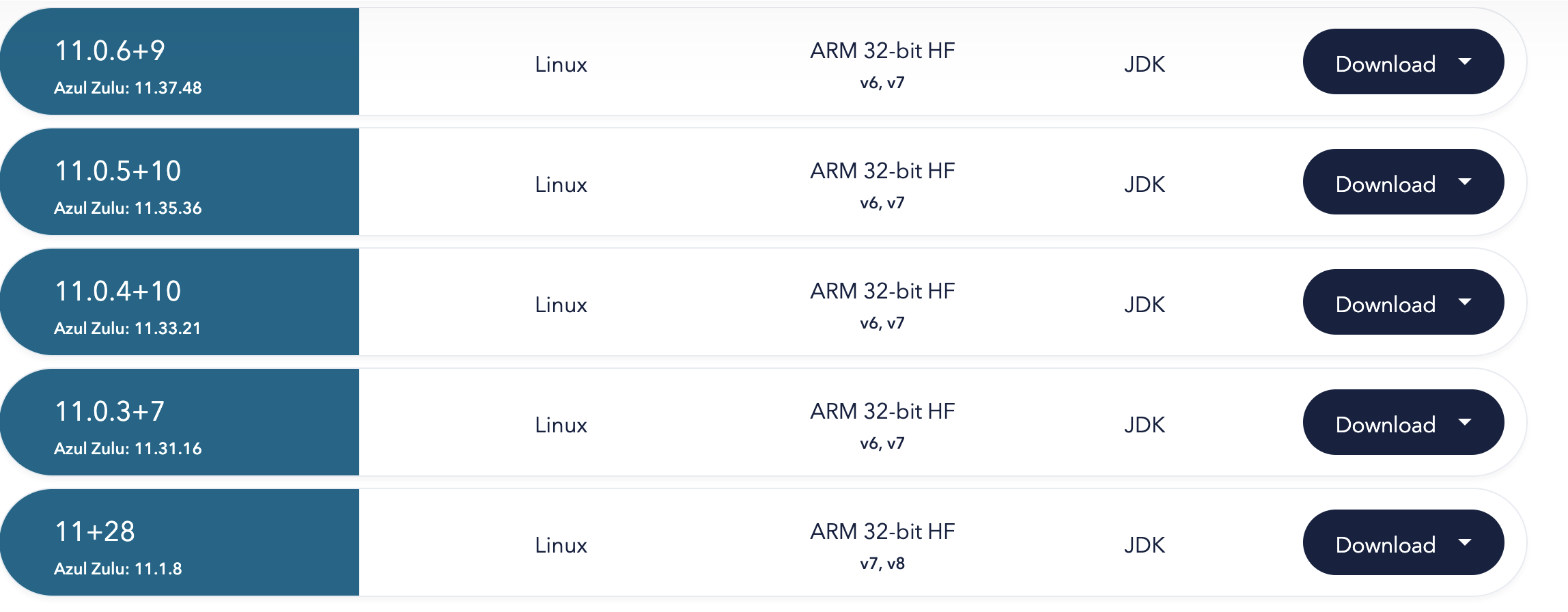This screenshot has width=1568, height=612.
Task: Download Azul Zulu 11.35.36 JDK
Action: tap(1385, 184)
